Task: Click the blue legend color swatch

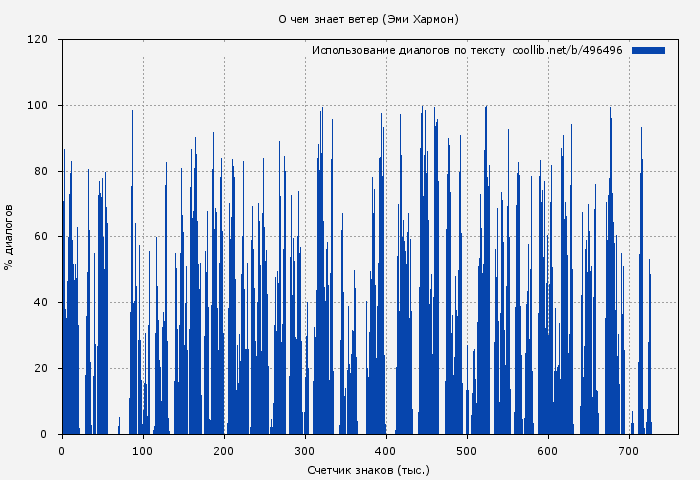Action: (x=648, y=50)
